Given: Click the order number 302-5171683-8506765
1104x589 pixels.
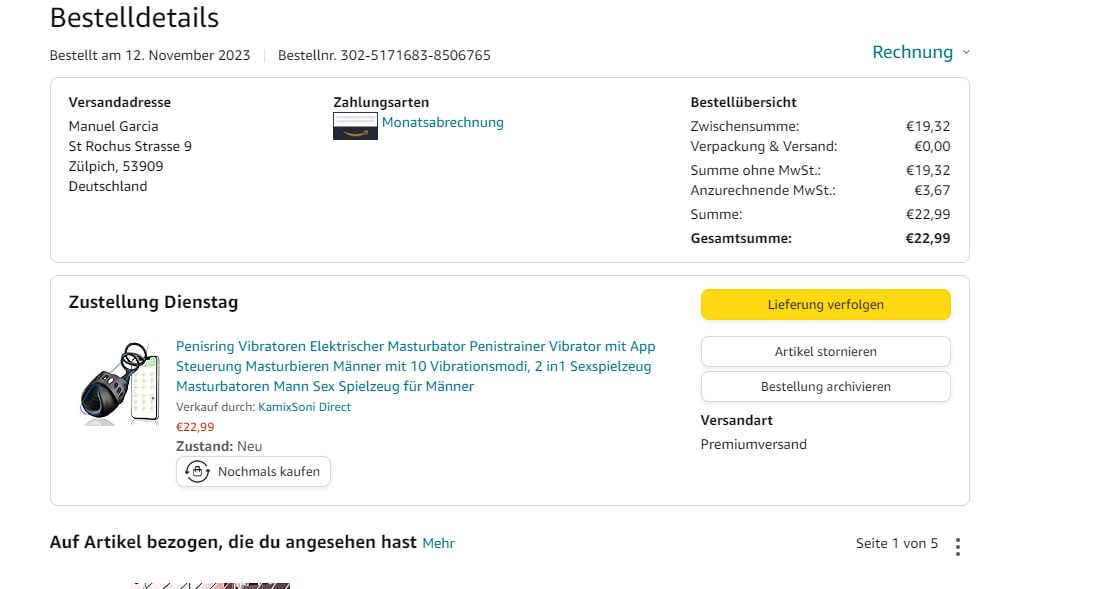Looking at the screenshot, I should (x=415, y=55).
